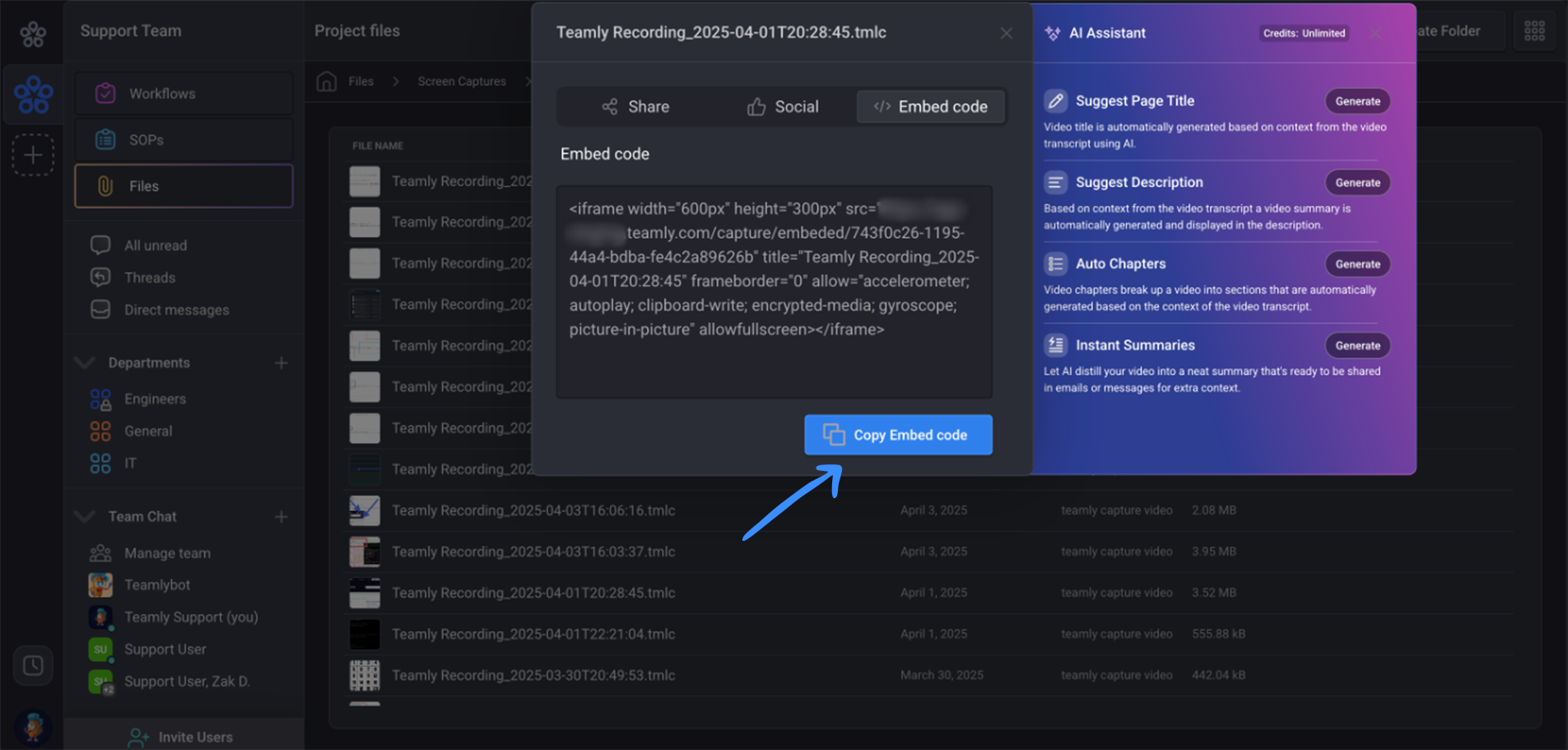Open the user avatar at bottom-left
The width and height of the screenshot is (1568, 750).
point(34,726)
